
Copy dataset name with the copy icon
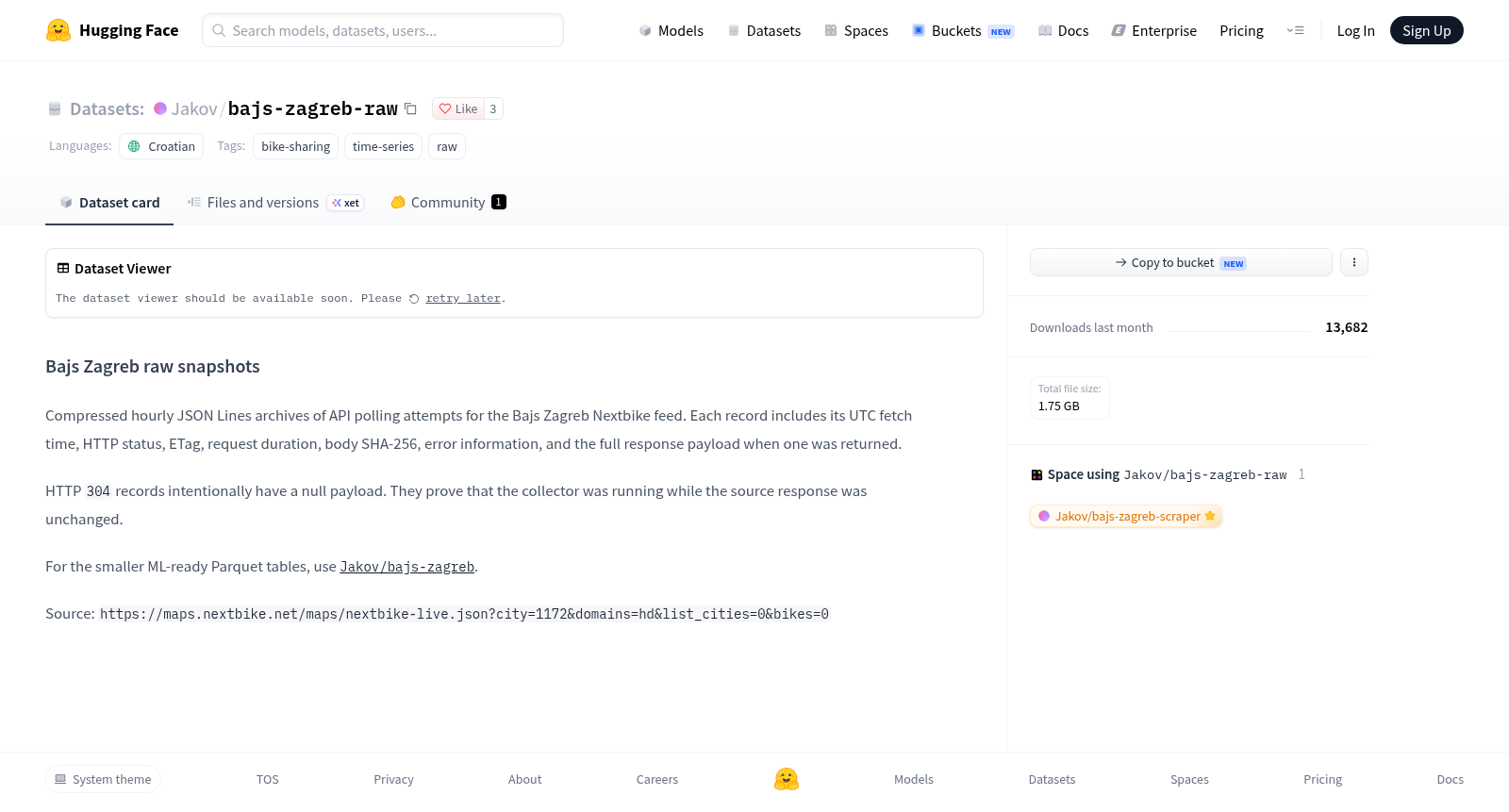pyautogui.click(x=410, y=108)
